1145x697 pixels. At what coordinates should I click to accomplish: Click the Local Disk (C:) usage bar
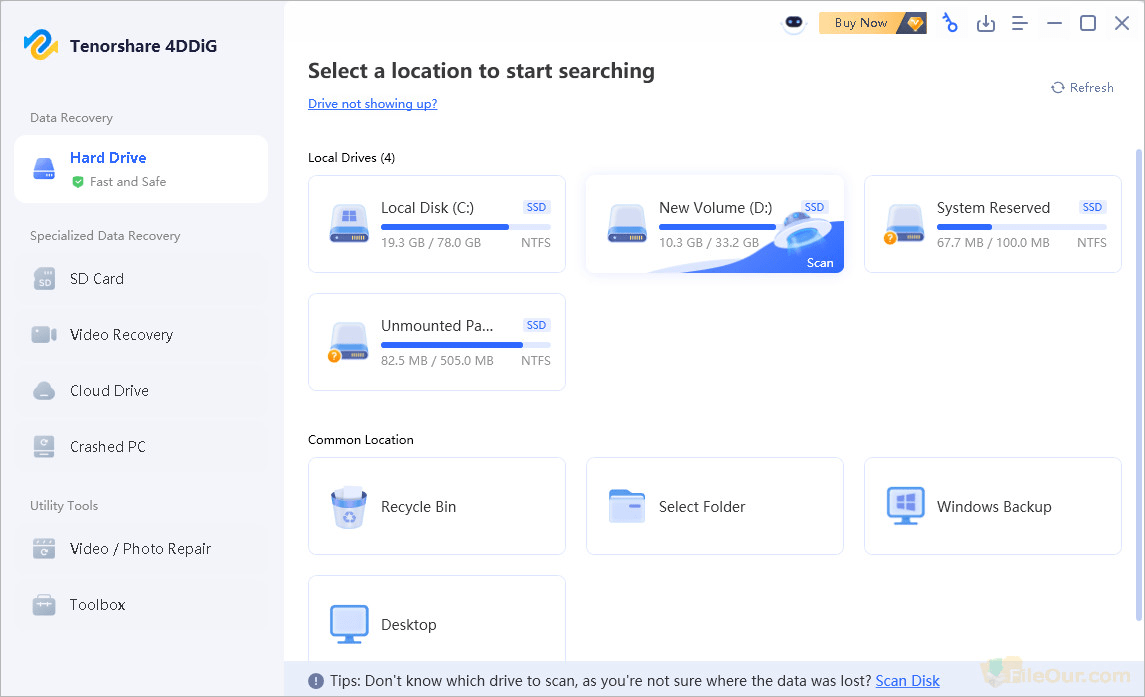click(466, 227)
